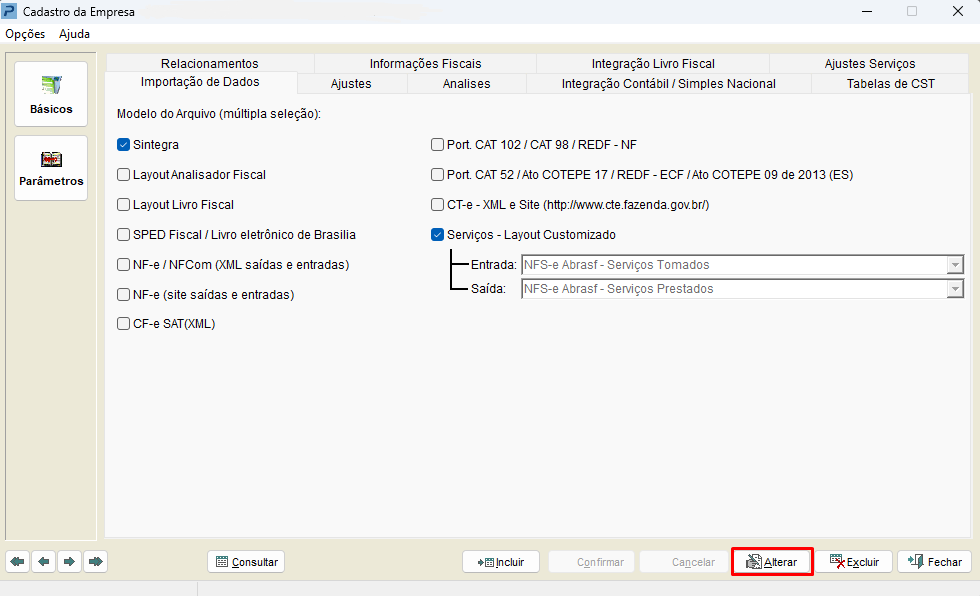The height and width of the screenshot is (596, 980).
Task: Open Integração Contábil / Simples Nacional tab
Action: (669, 84)
